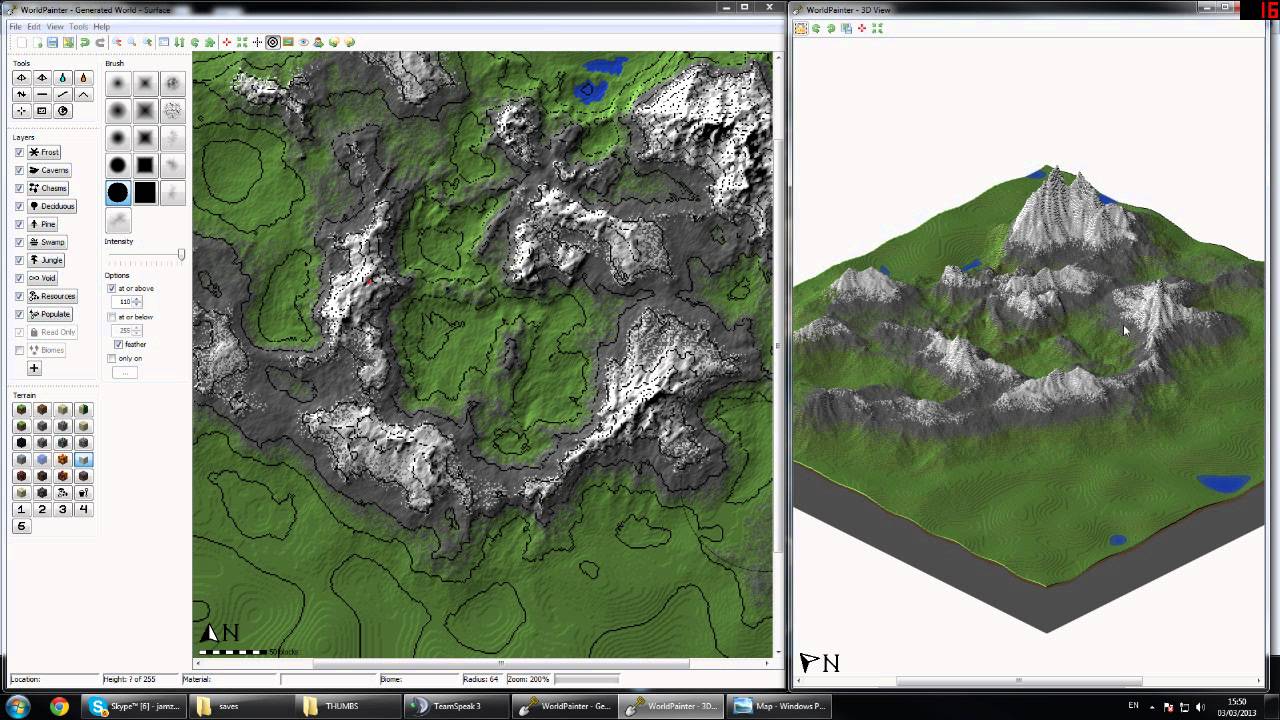1280x720 pixels.
Task: Select the bucket and shovel Beaches terrain
Action: point(84,493)
